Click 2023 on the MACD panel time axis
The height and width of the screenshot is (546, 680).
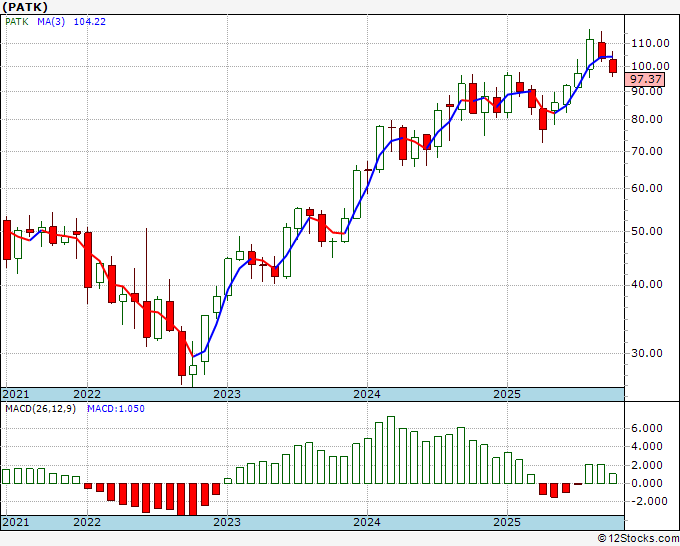coord(227,522)
